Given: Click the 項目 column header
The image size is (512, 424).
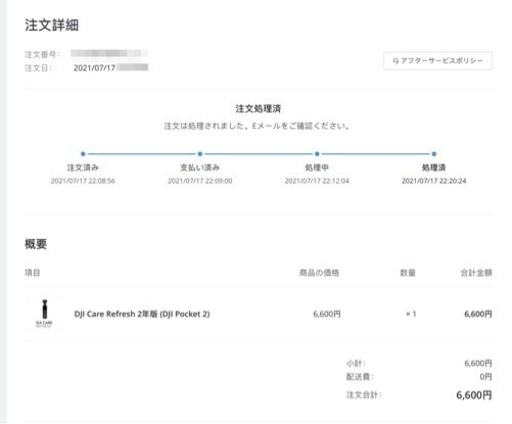Looking at the screenshot, I should point(32,273).
